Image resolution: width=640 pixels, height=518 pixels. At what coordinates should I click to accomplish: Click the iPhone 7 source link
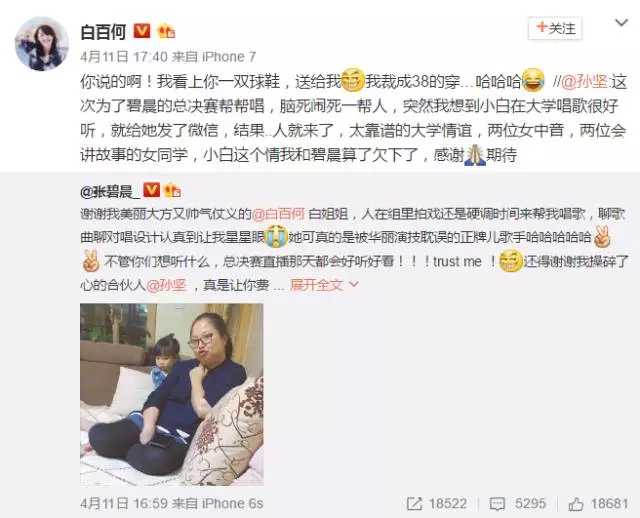(x=229, y=57)
